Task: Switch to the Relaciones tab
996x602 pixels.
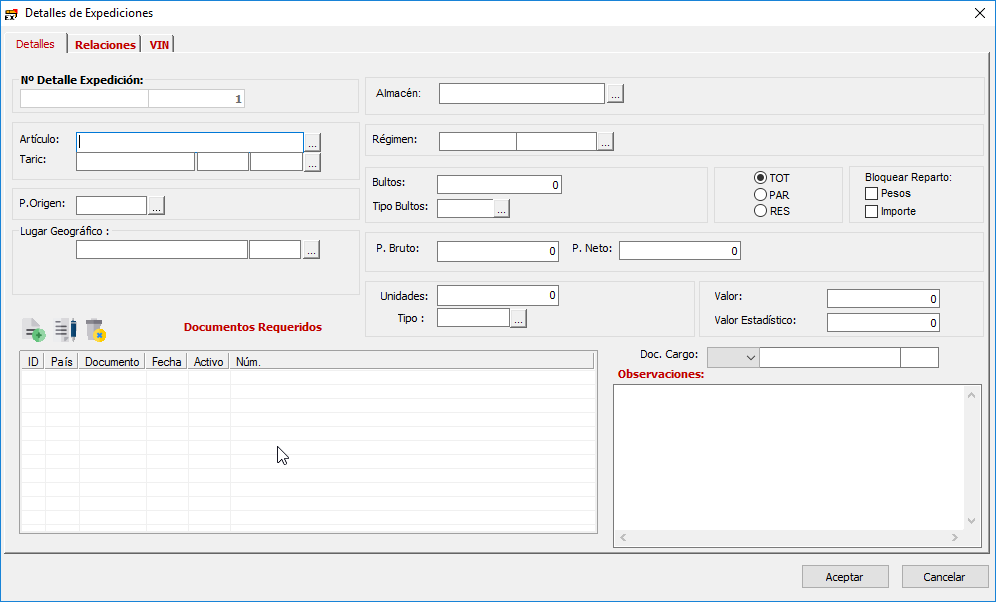Action: click(x=105, y=45)
